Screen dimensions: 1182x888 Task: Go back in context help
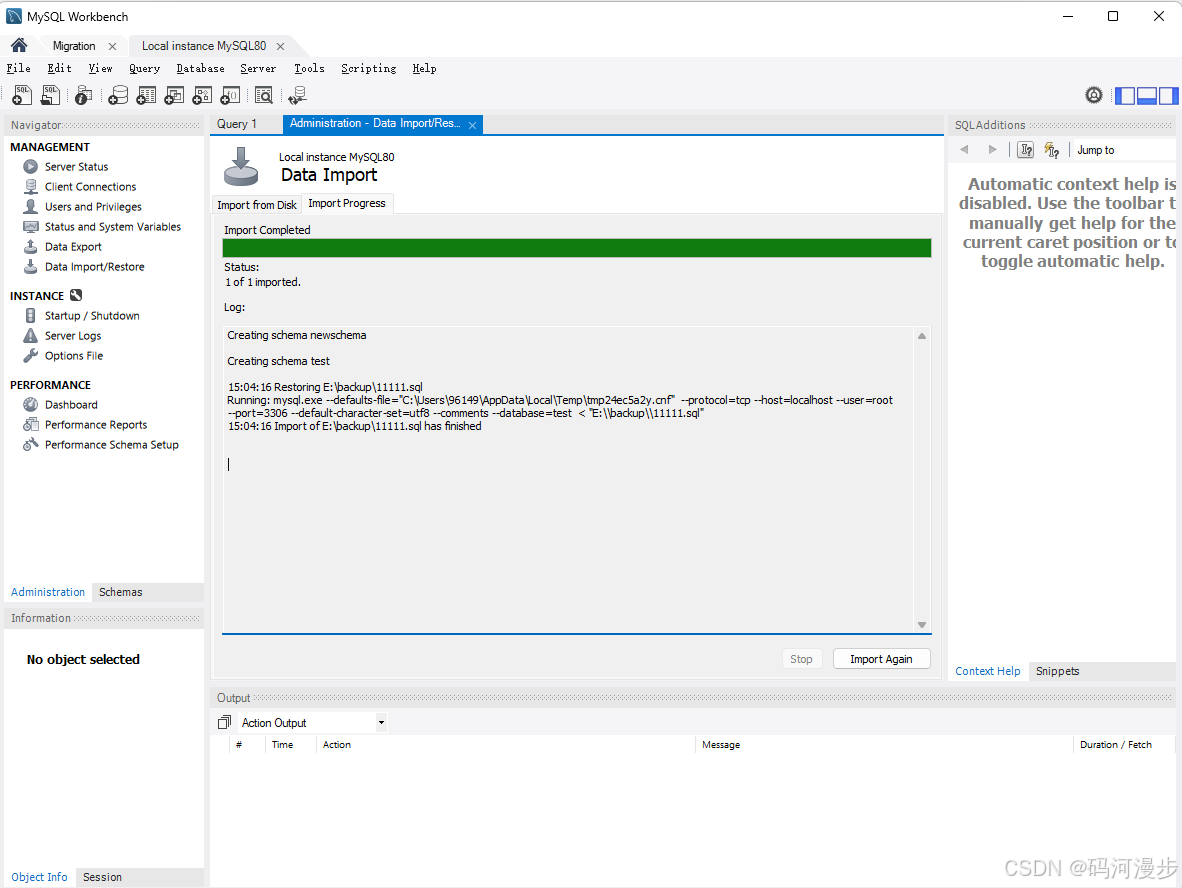[964, 149]
